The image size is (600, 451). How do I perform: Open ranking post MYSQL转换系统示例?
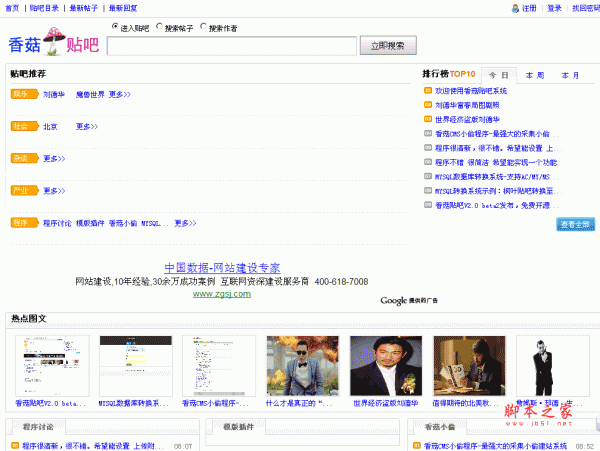click(497, 191)
